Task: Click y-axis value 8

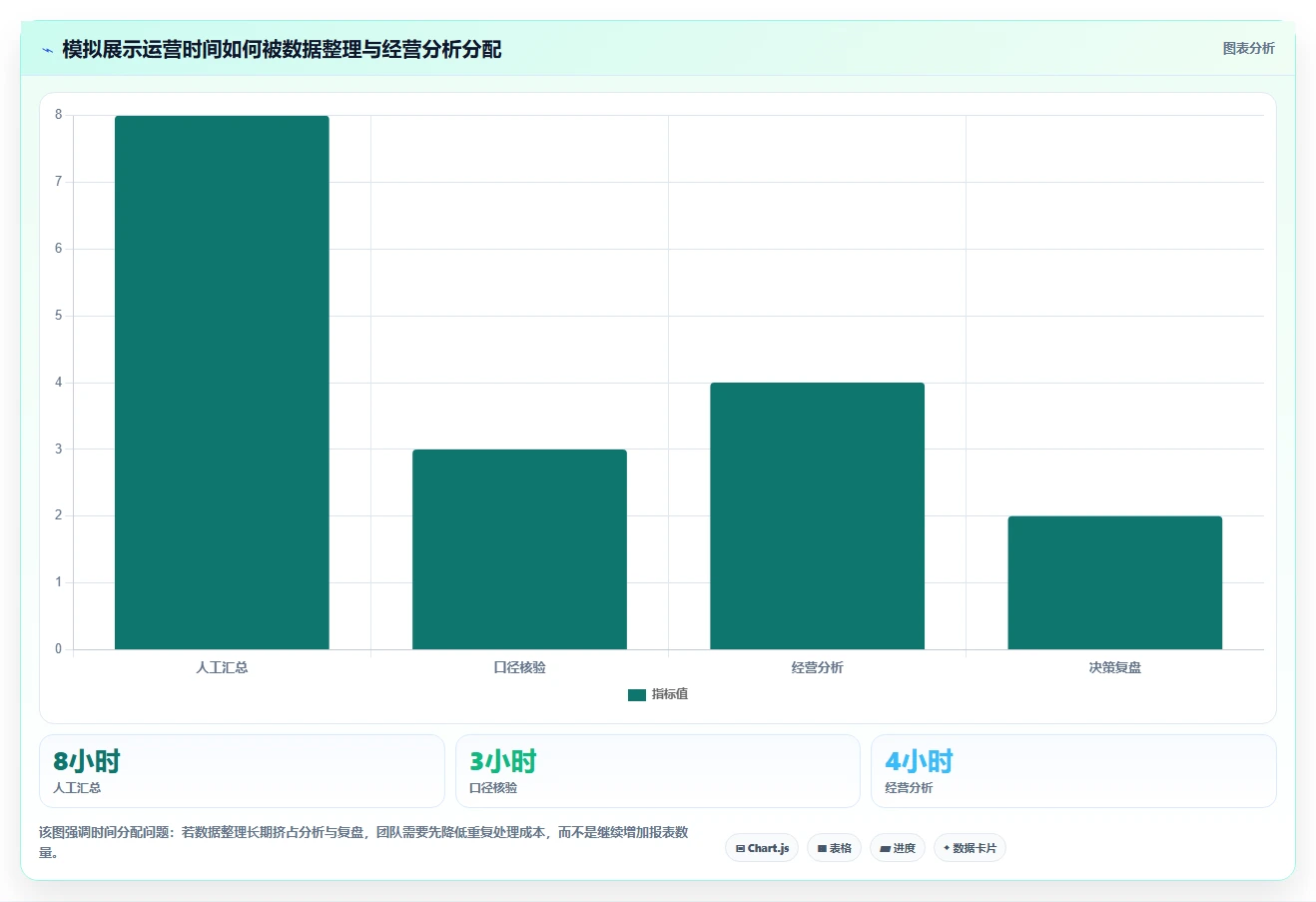Action: (x=58, y=115)
